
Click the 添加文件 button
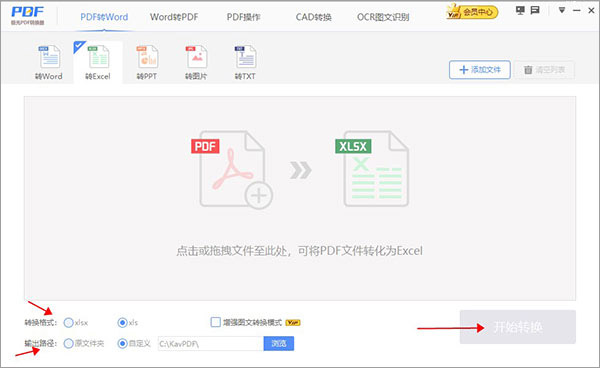click(x=480, y=70)
